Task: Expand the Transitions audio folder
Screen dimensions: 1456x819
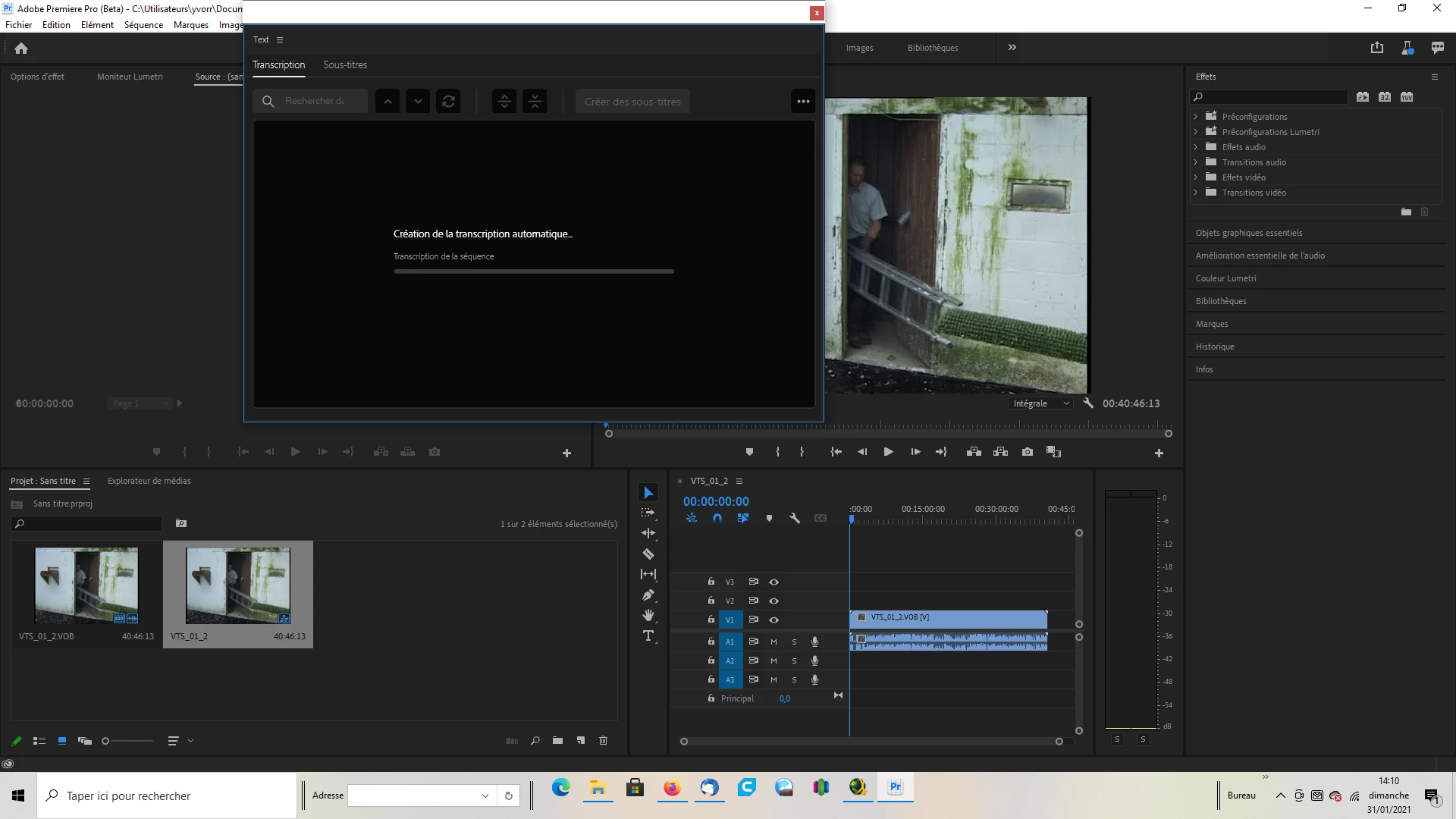Action: [x=1196, y=162]
